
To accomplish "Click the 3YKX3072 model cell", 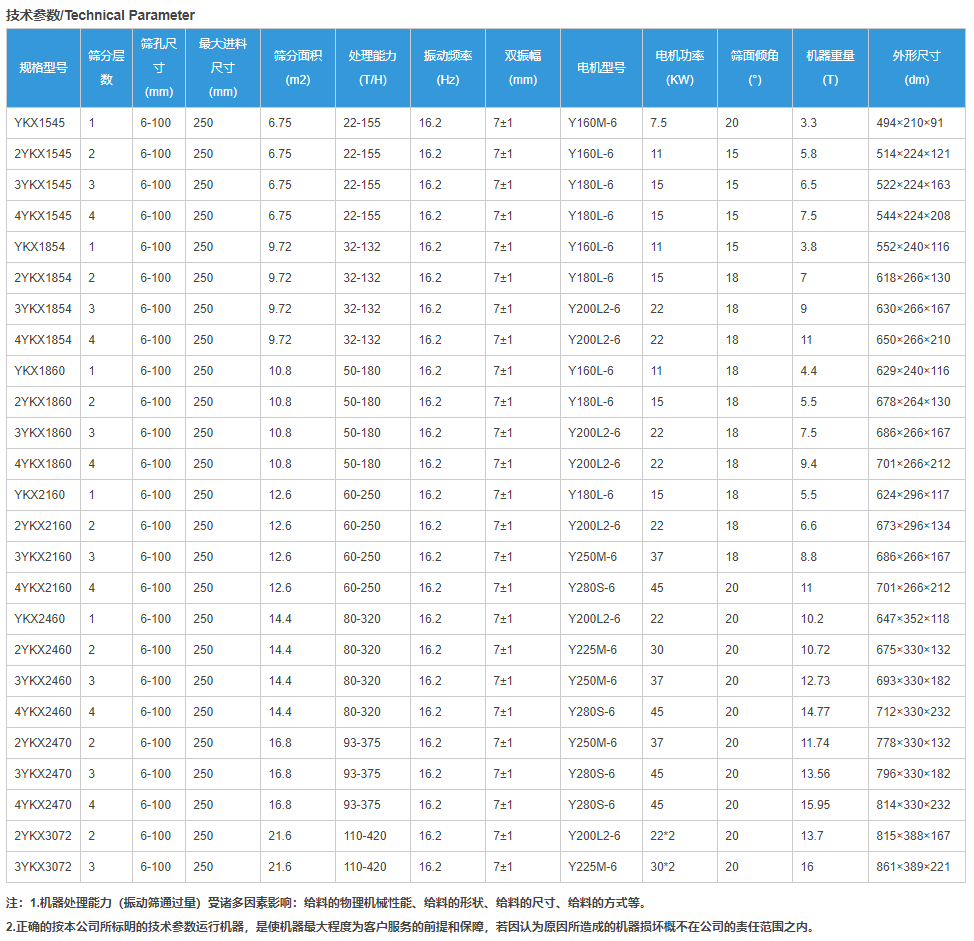I will point(43,867).
